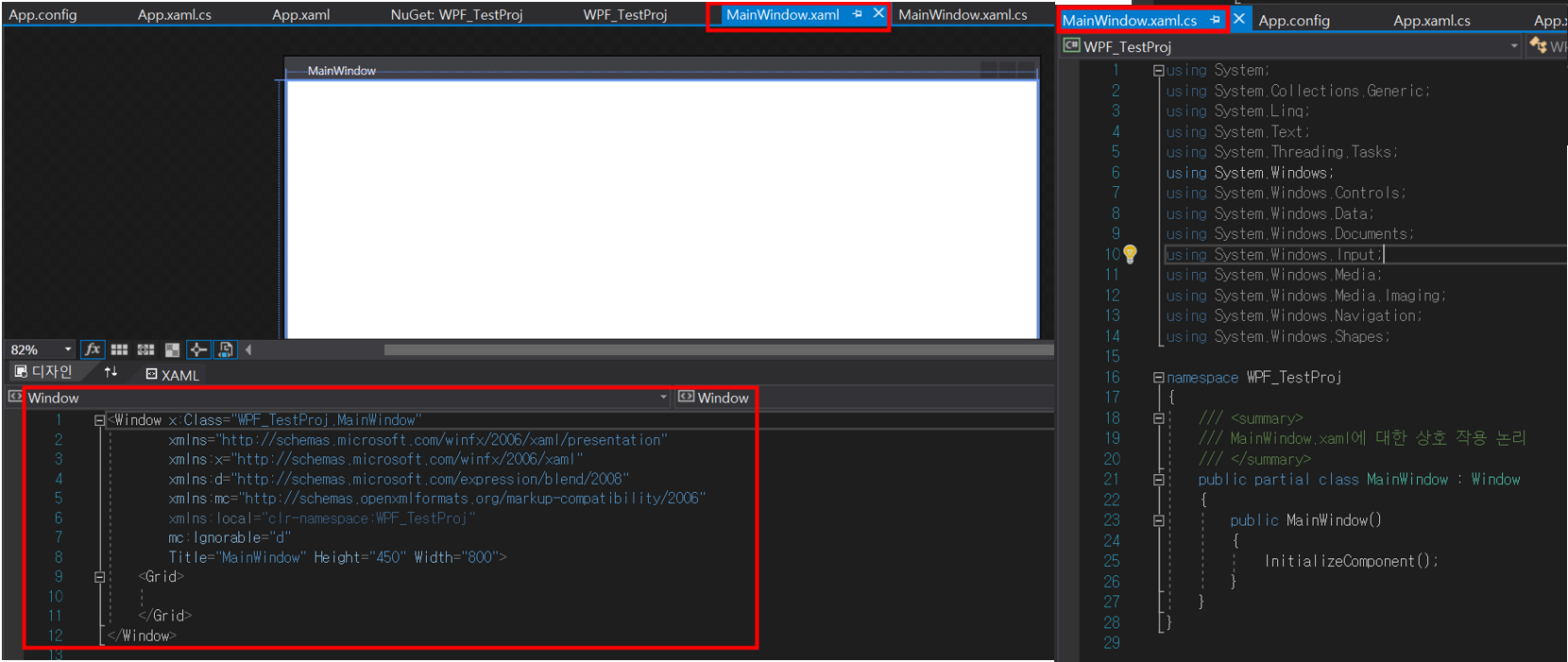1568x662 pixels.
Task: Open the WPF_TestProj properties tab
Action: click(625, 14)
